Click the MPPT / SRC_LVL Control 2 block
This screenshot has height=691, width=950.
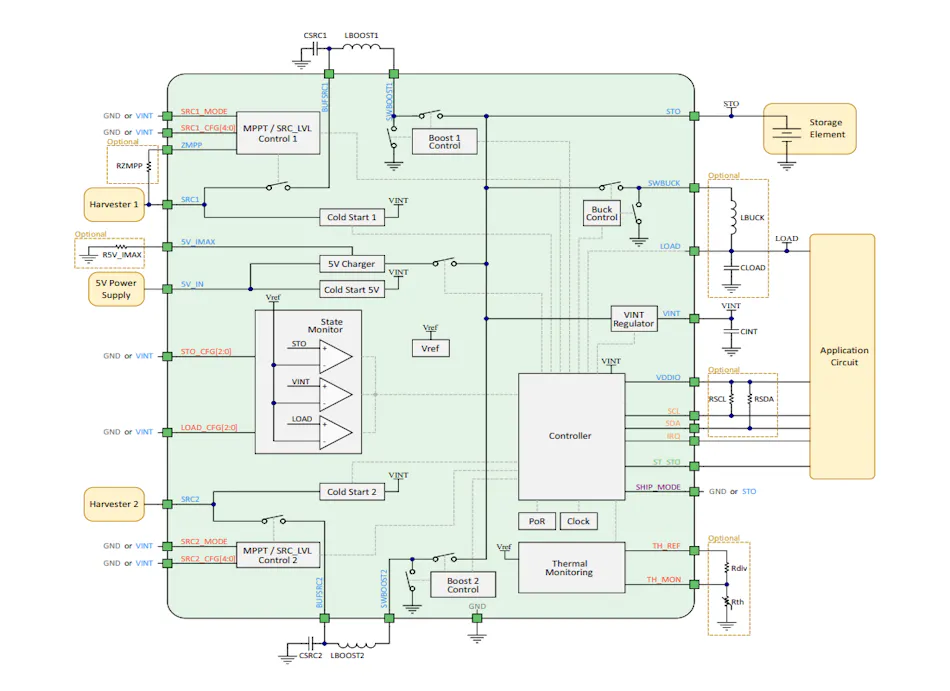tap(277, 555)
